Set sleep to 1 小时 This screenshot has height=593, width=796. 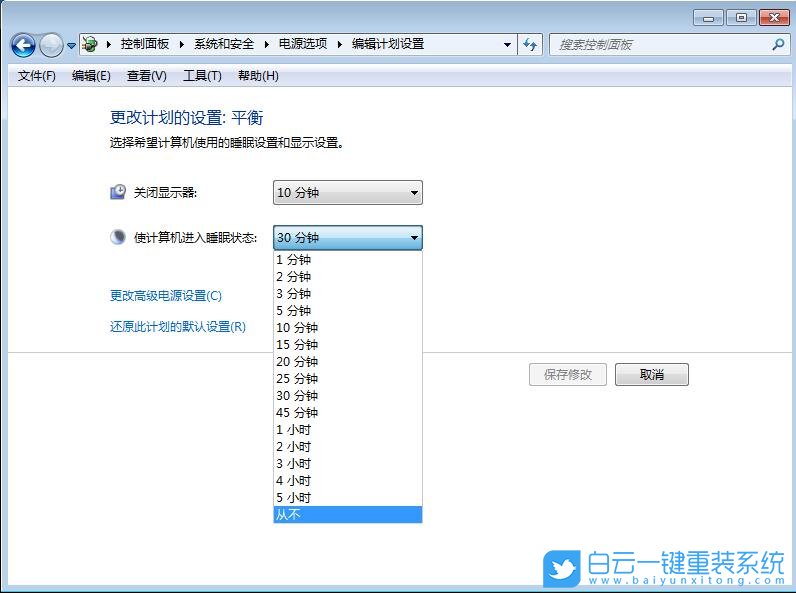point(348,430)
